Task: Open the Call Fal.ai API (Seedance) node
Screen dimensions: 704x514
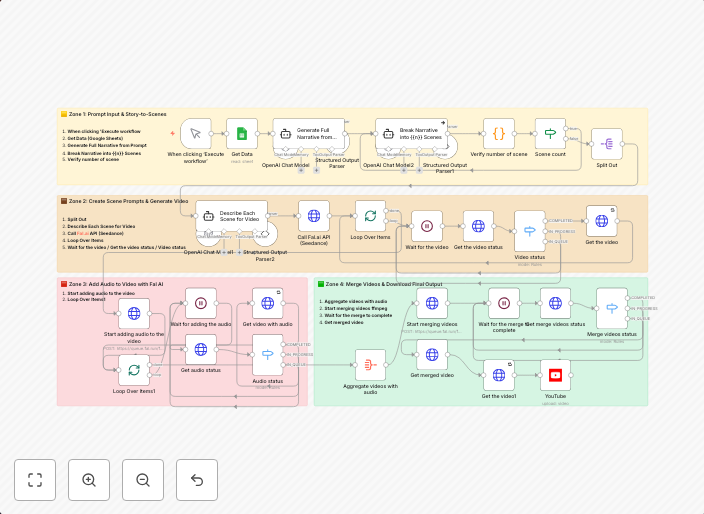Action: pos(313,216)
